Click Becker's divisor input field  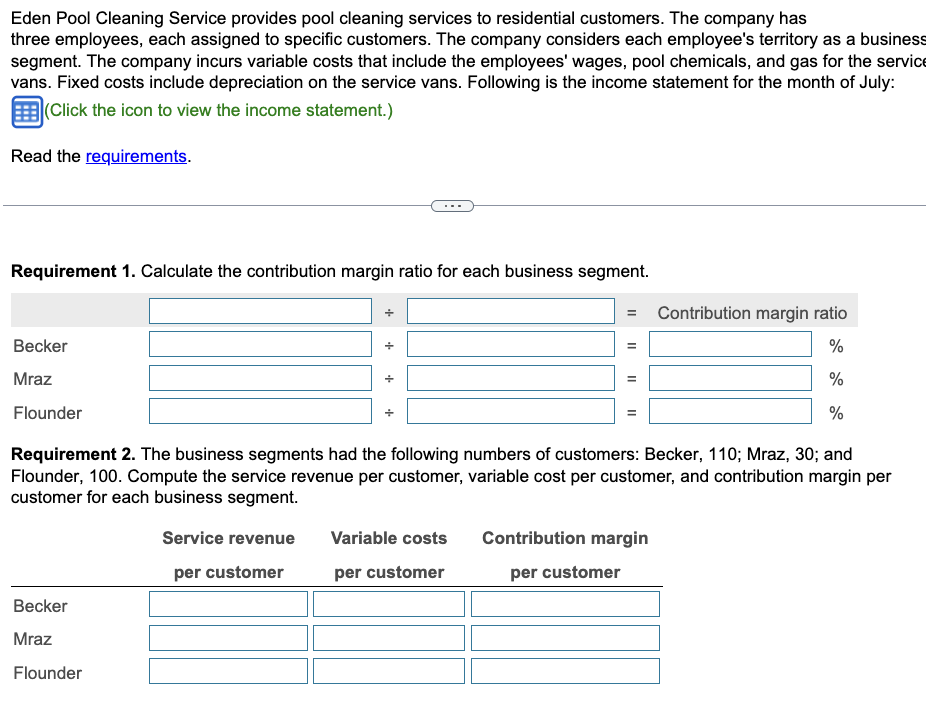[512, 343]
